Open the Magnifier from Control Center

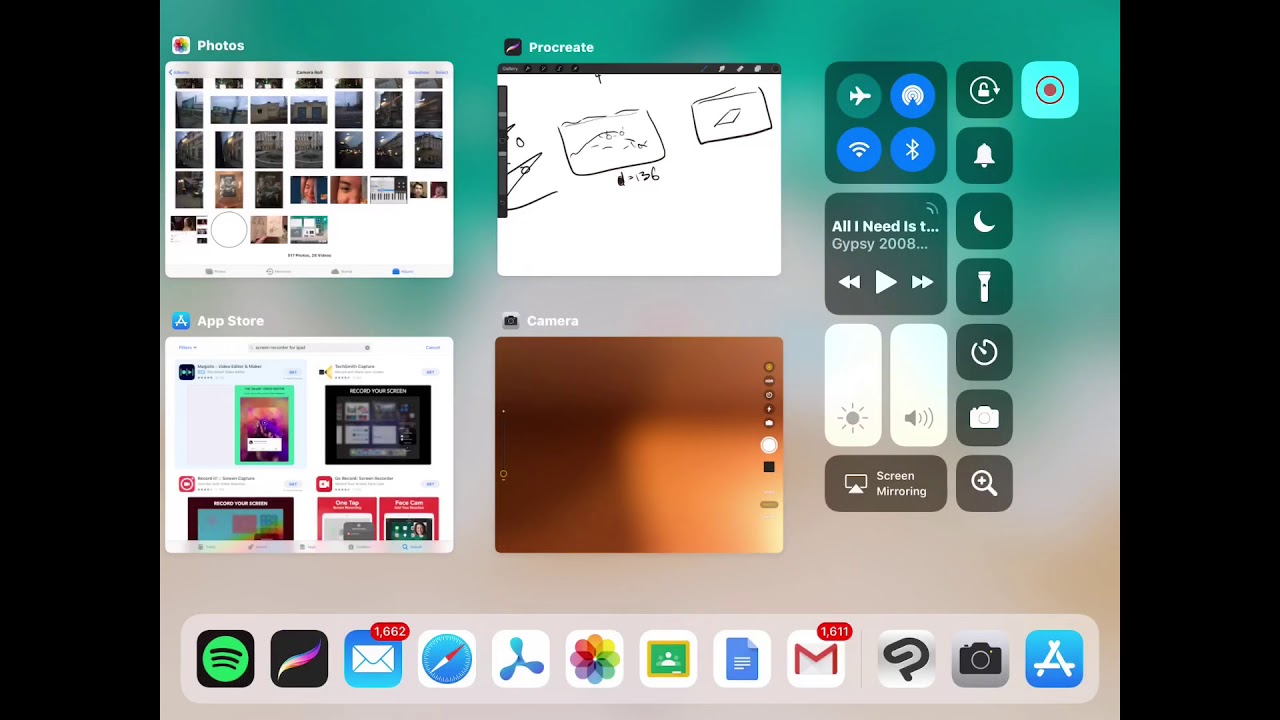[x=984, y=484]
